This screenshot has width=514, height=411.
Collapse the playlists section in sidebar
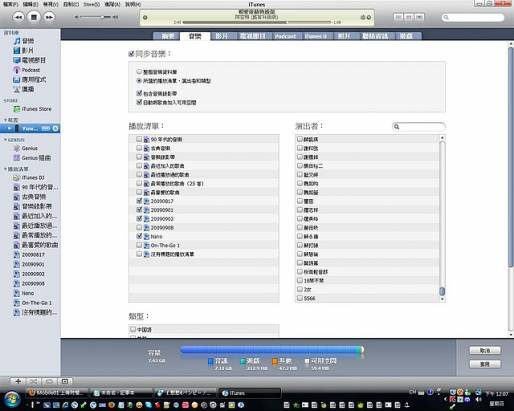(x=5, y=169)
